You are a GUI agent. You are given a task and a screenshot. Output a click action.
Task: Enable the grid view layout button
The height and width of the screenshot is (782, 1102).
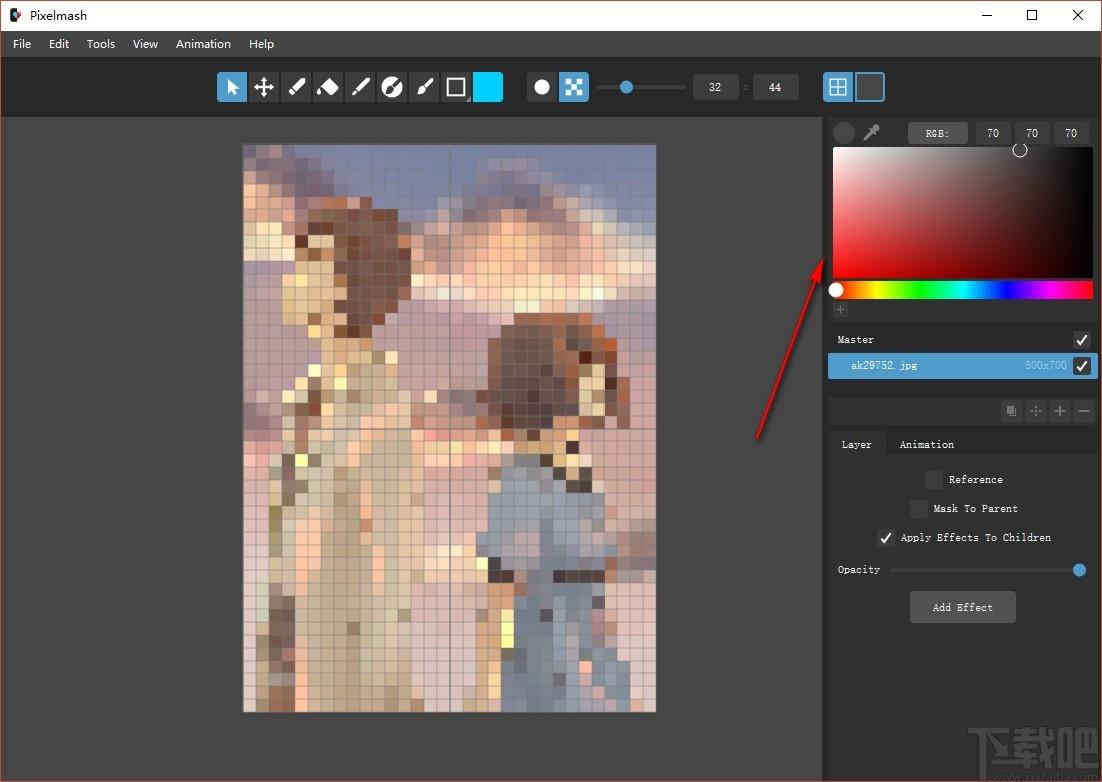[x=838, y=87]
